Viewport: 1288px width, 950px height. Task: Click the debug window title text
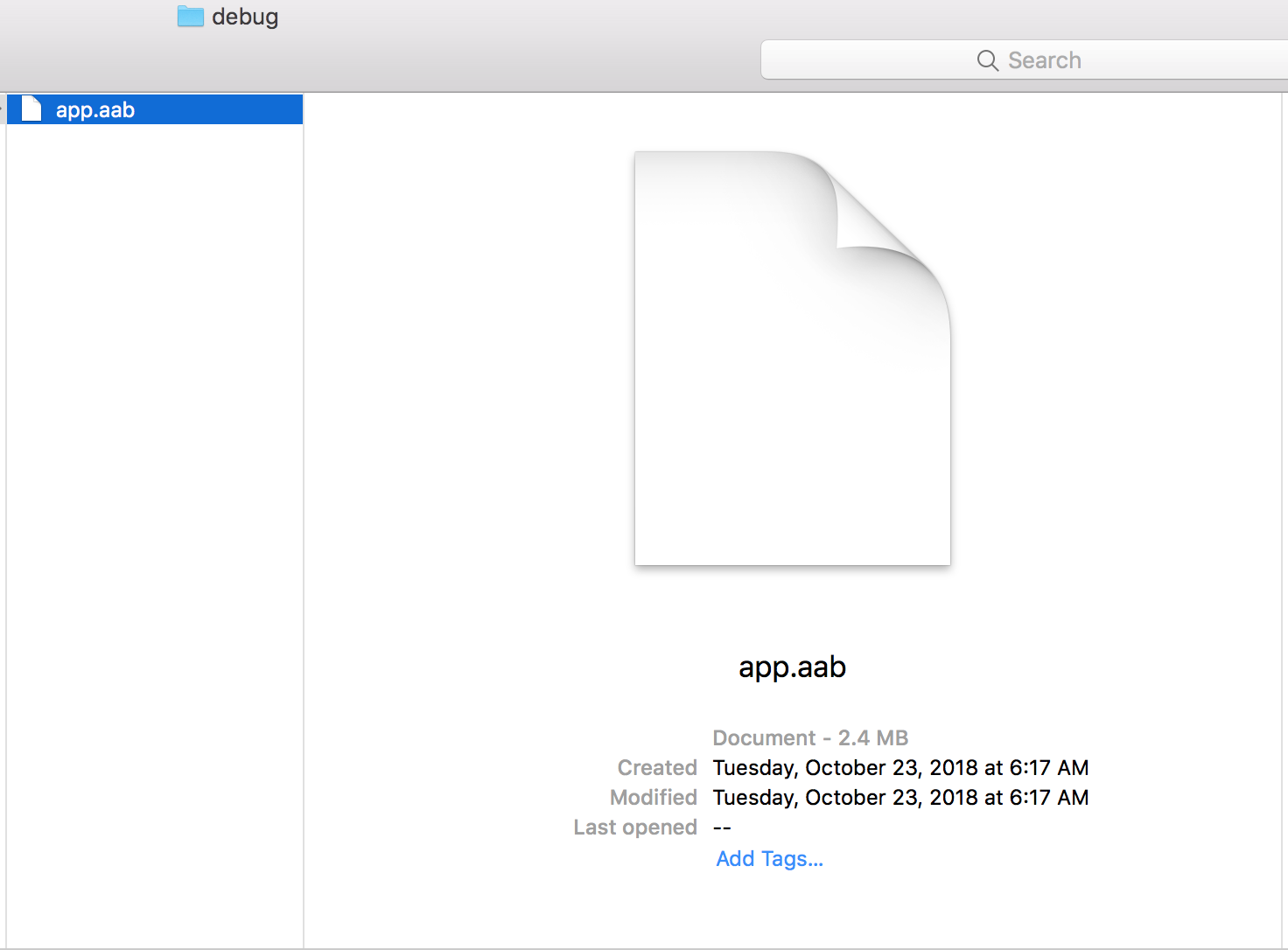pos(245,17)
